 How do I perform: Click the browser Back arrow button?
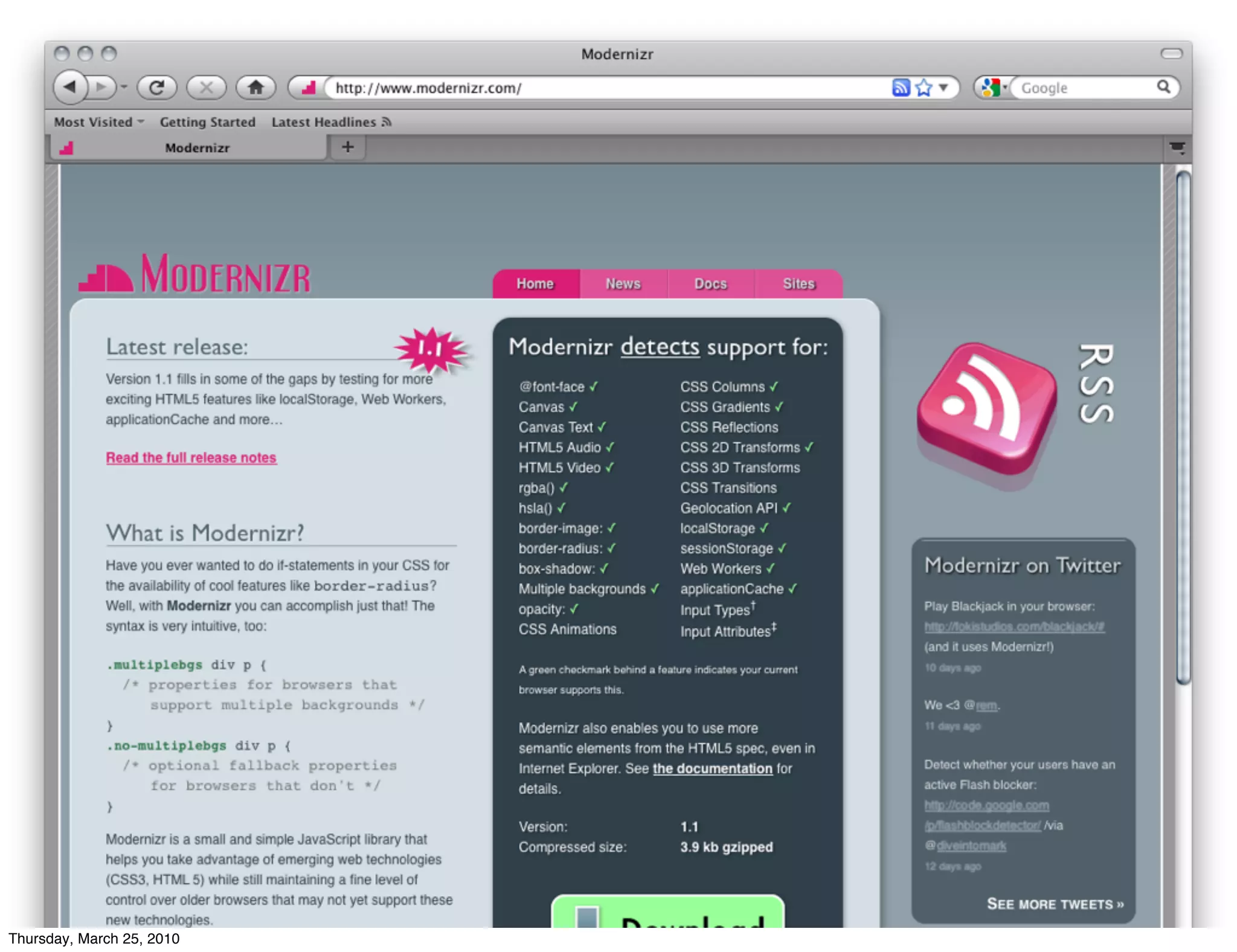coord(69,88)
